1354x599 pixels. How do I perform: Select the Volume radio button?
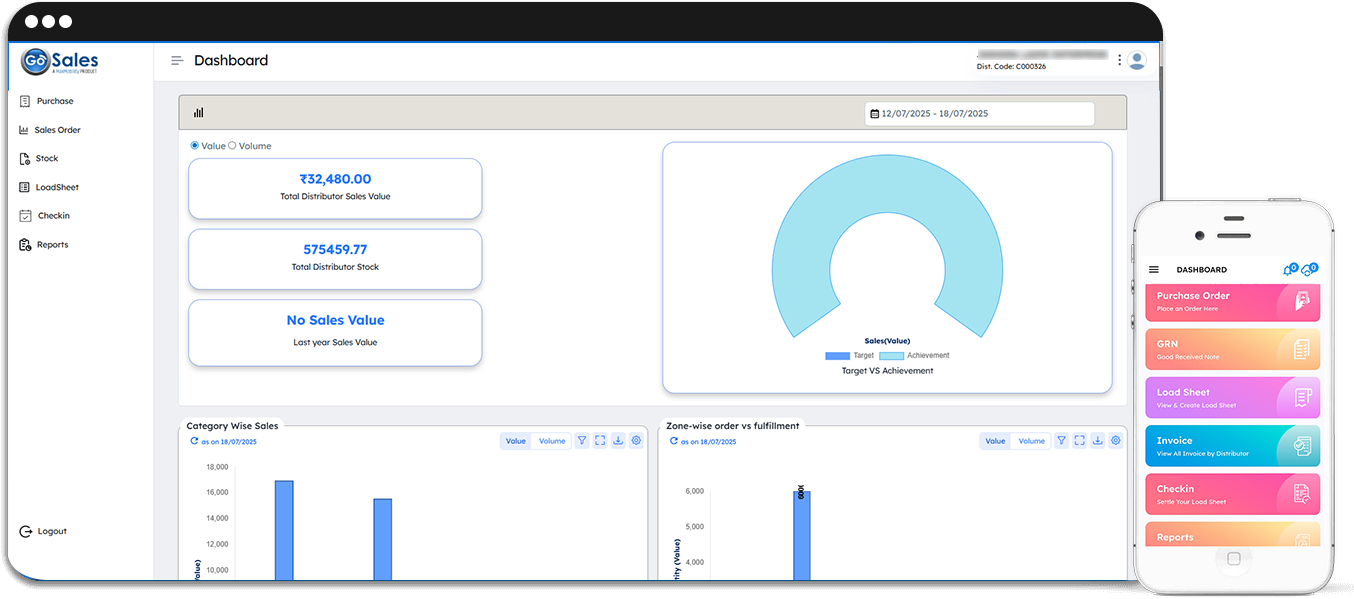pos(232,146)
